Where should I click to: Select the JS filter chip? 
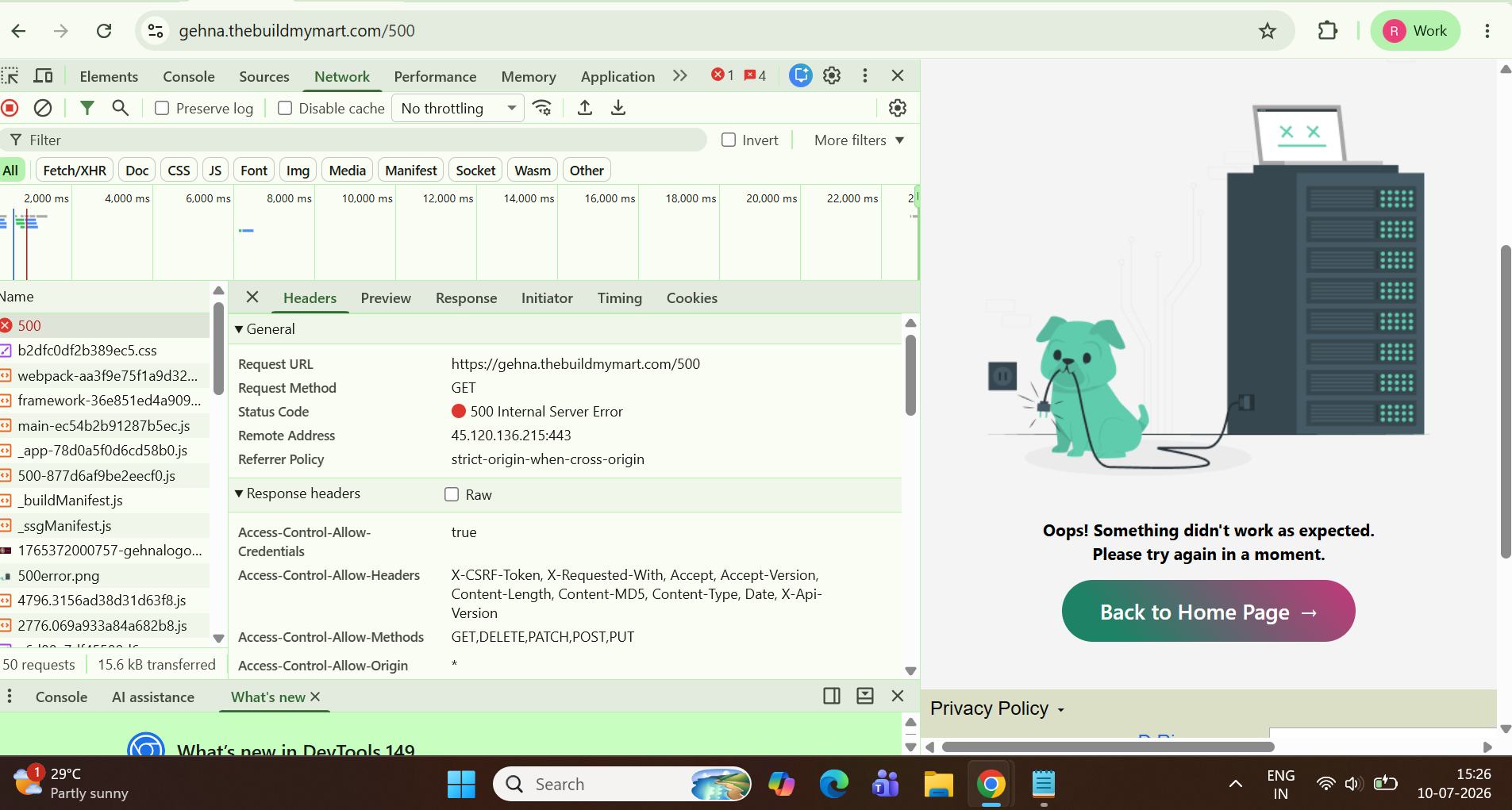point(215,171)
